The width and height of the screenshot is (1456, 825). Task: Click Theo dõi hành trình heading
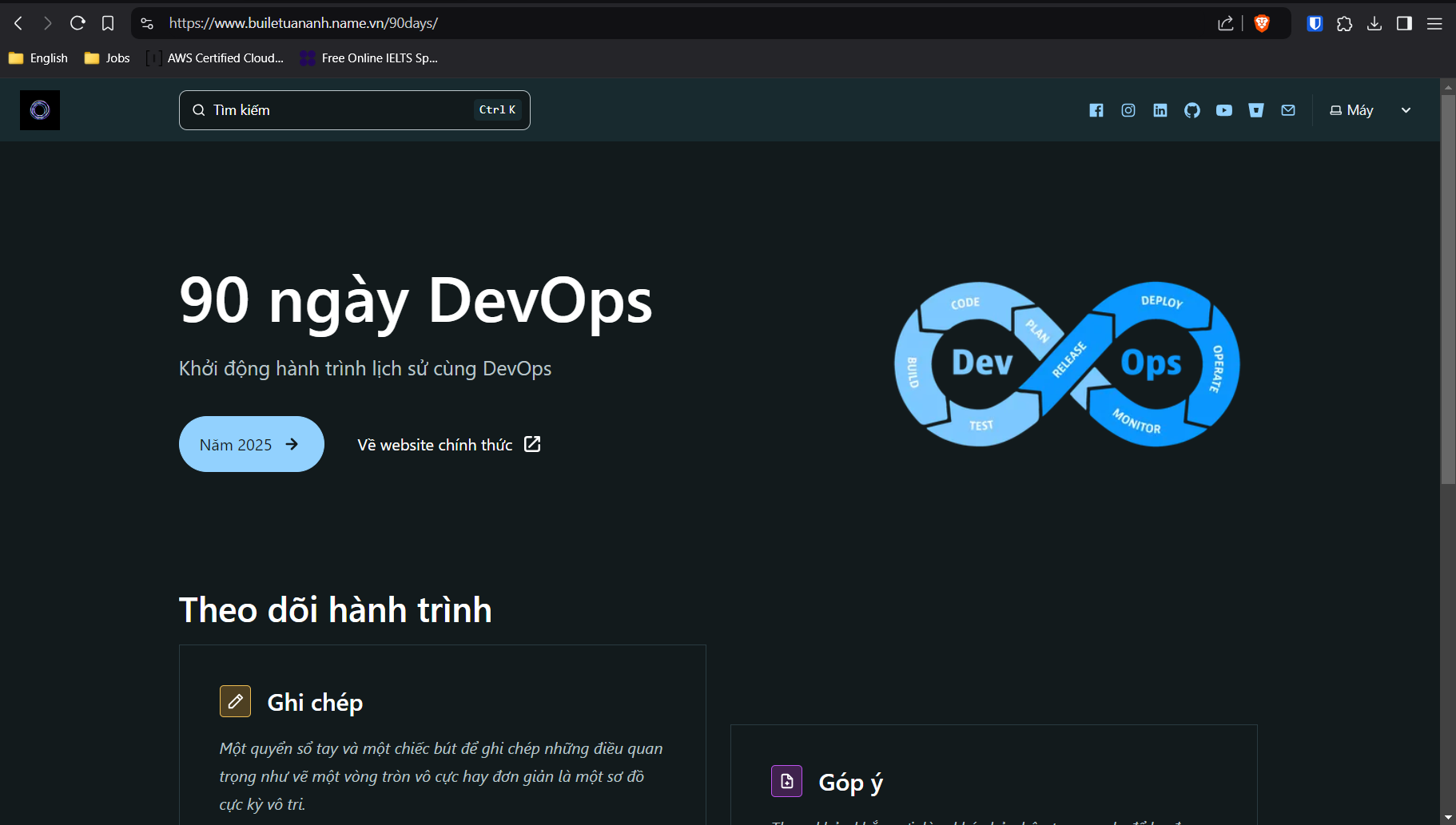pos(336,610)
